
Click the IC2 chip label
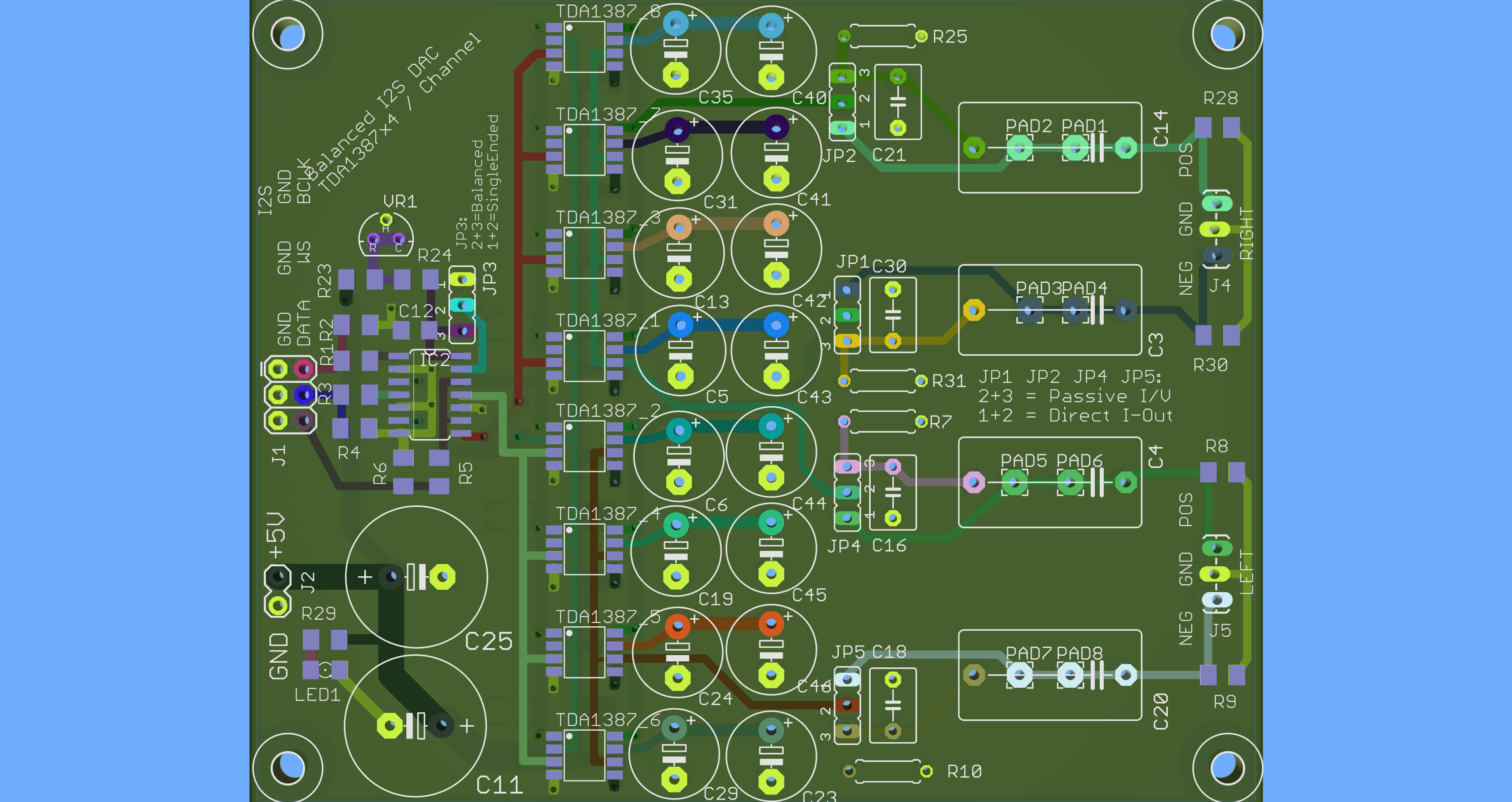(435, 359)
